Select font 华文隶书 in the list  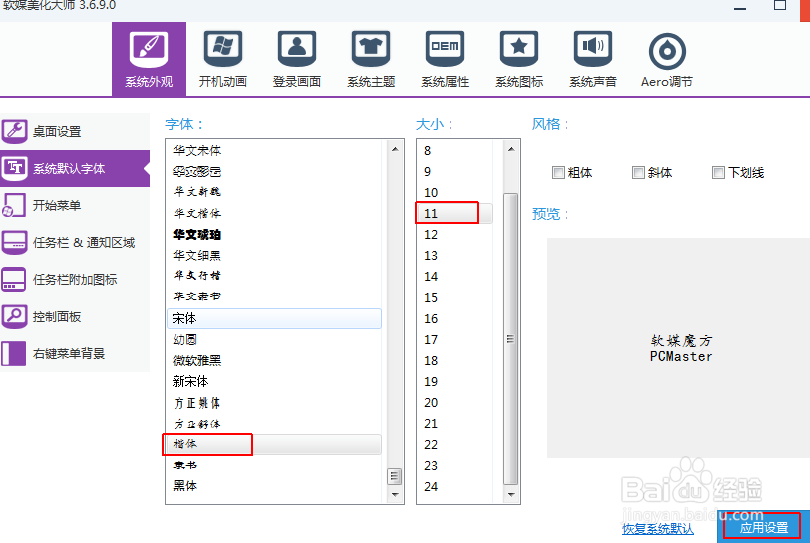click(274, 297)
